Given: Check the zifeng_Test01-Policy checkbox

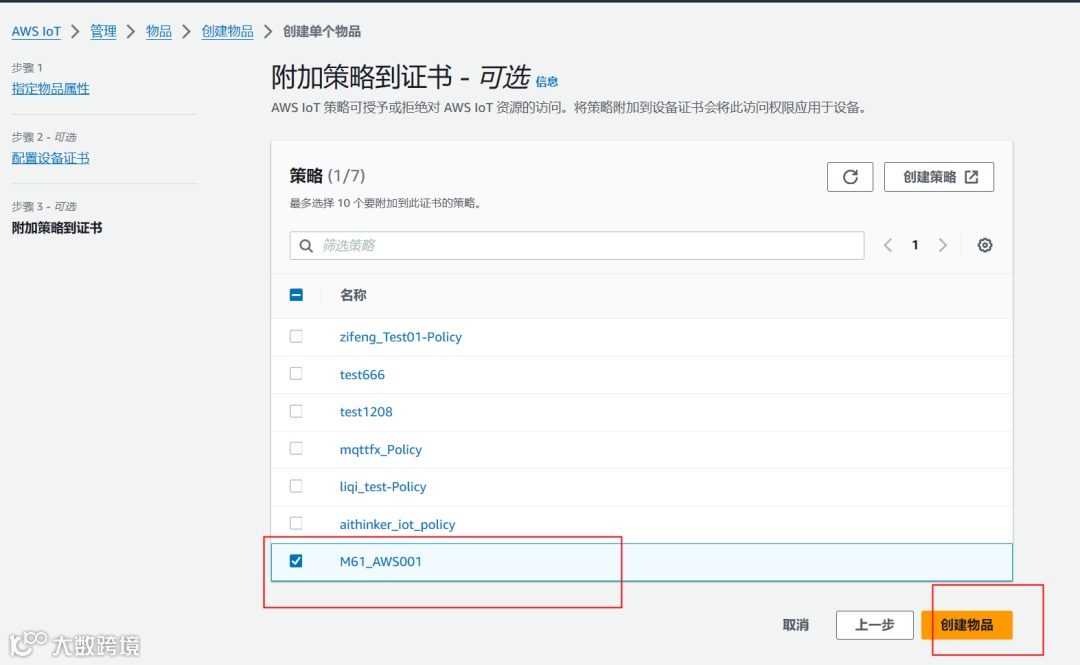Looking at the screenshot, I should (296, 336).
